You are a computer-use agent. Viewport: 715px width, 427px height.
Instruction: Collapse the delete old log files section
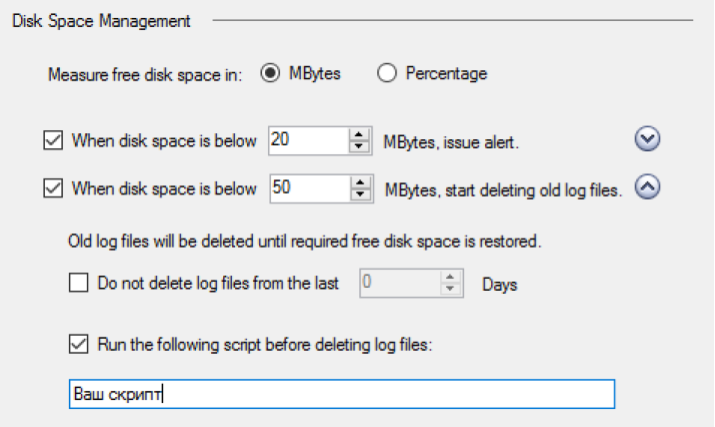[649, 187]
